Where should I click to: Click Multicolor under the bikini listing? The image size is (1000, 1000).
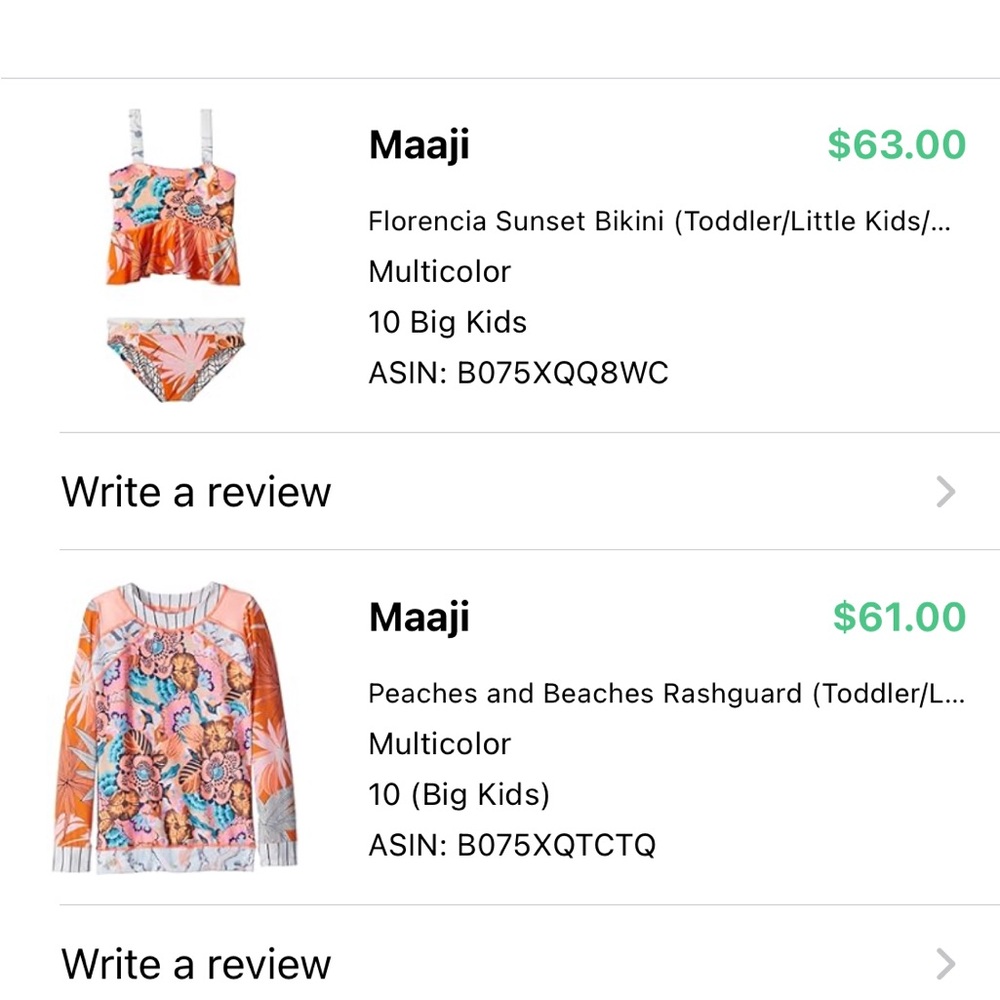[439, 271]
